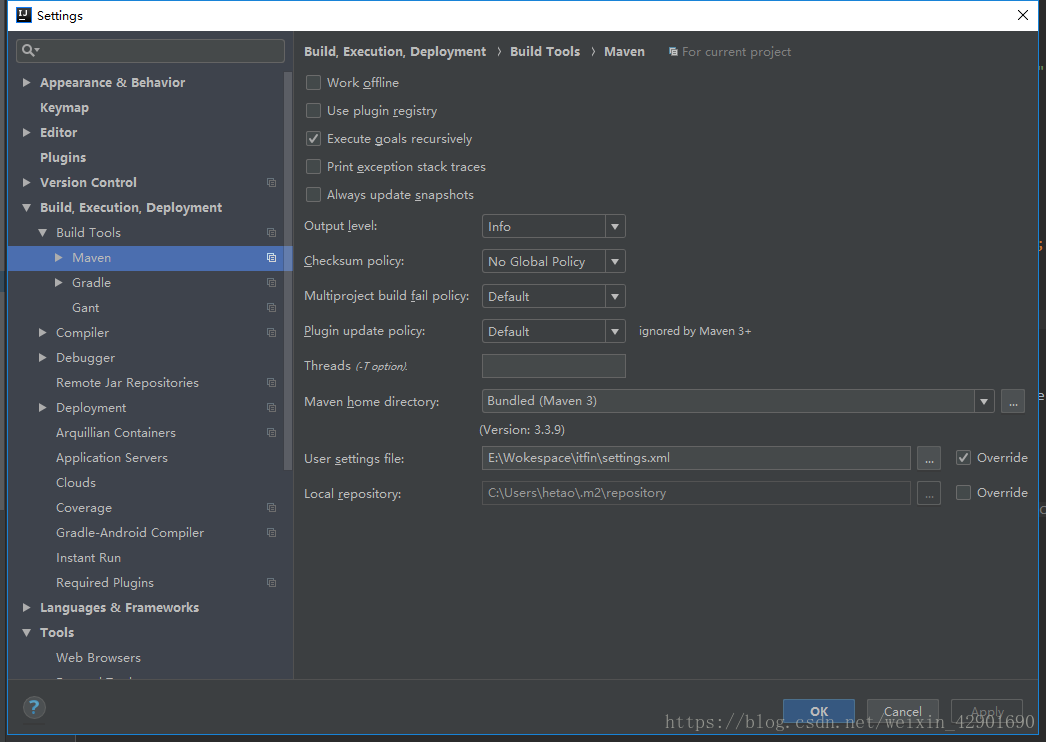
Task: Expand the Gradle tree node
Action: coord(59,283)
